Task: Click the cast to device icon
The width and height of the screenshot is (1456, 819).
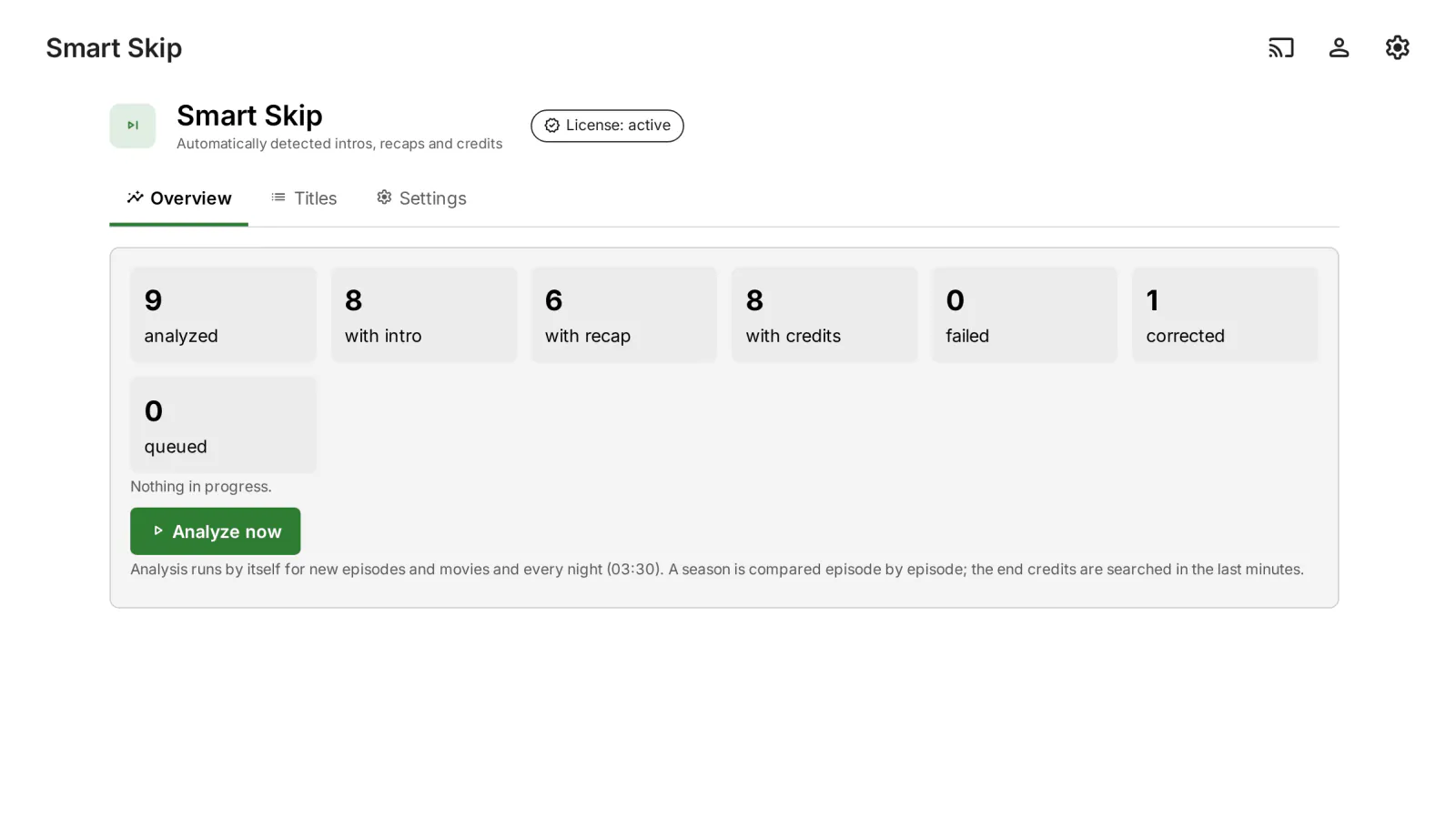Action: (x=1280, y=47)
